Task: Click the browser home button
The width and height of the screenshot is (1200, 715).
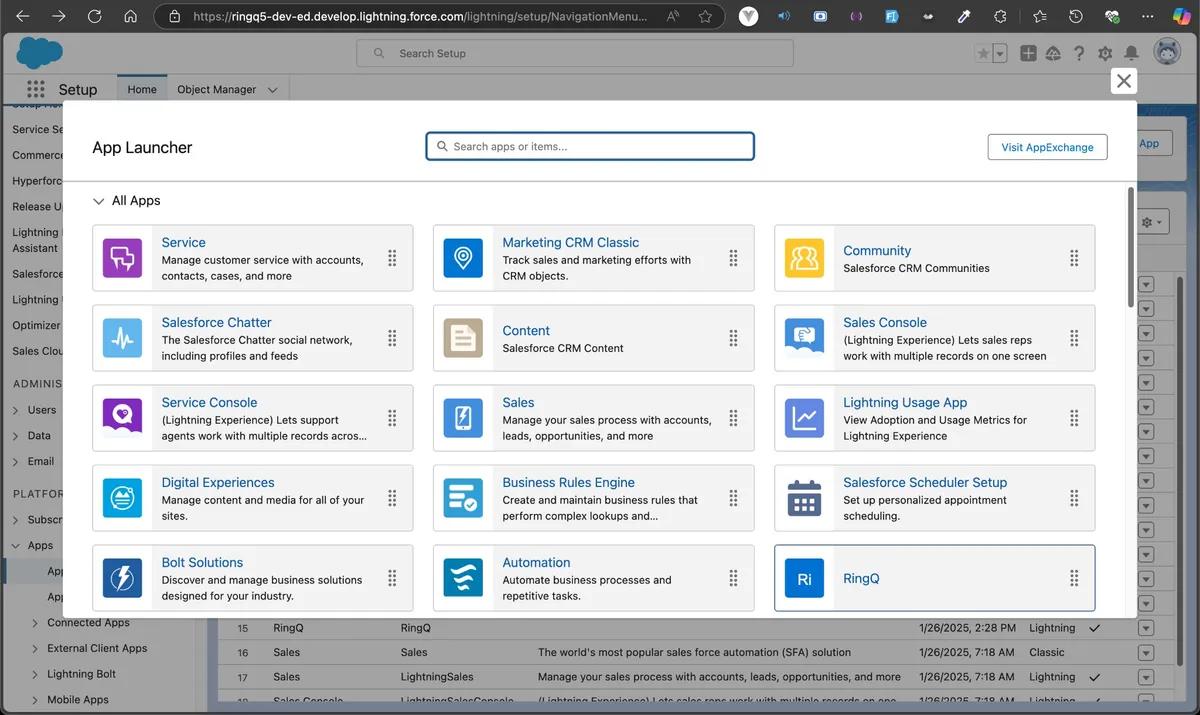Action: tap(130, 16)
